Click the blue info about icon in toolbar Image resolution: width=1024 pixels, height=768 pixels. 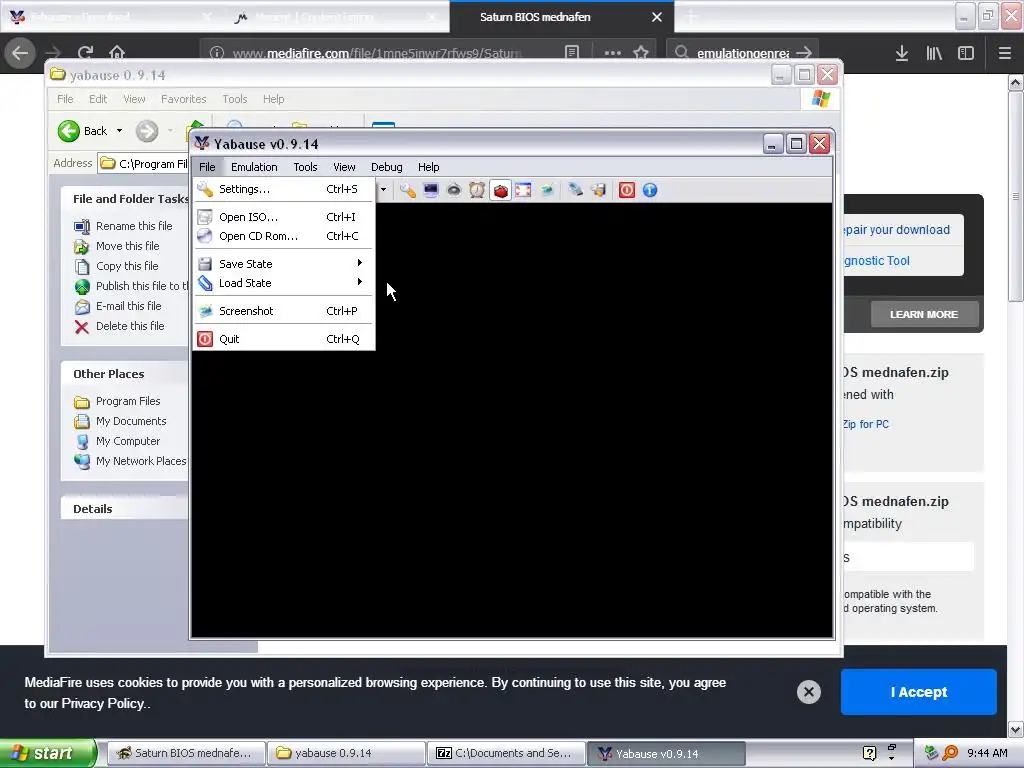coord(650,190)
